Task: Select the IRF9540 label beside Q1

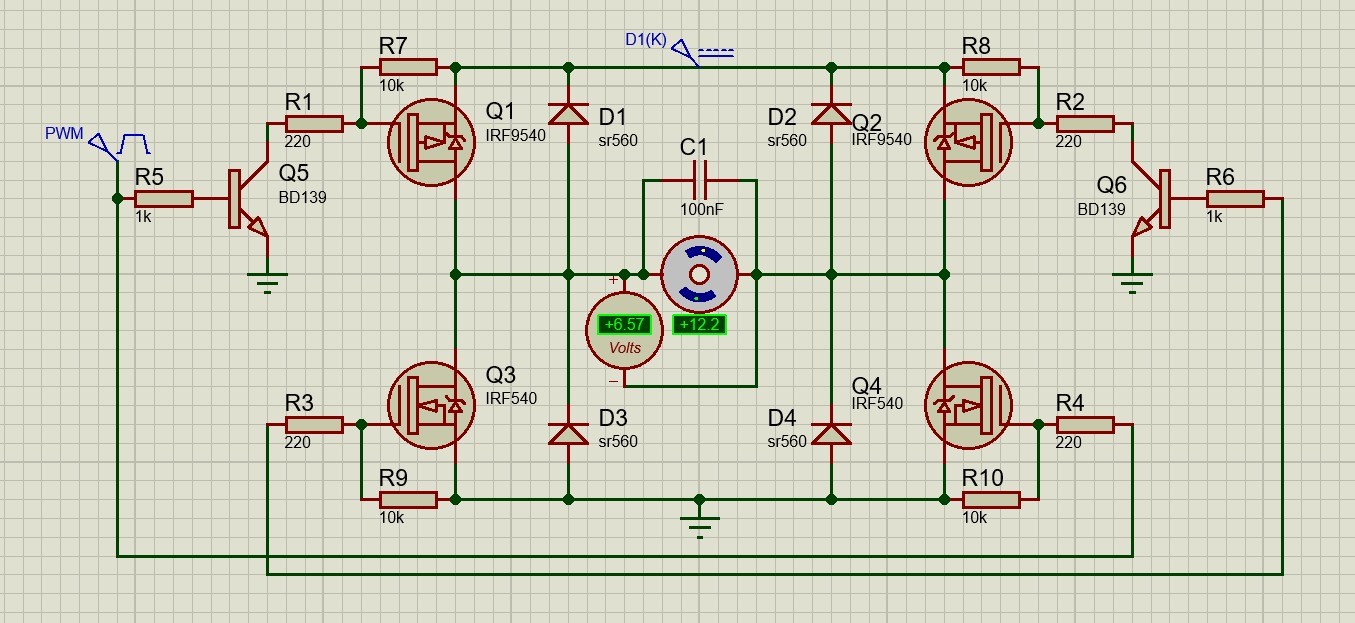Action: pyautogui.click(x=516, y=135)
